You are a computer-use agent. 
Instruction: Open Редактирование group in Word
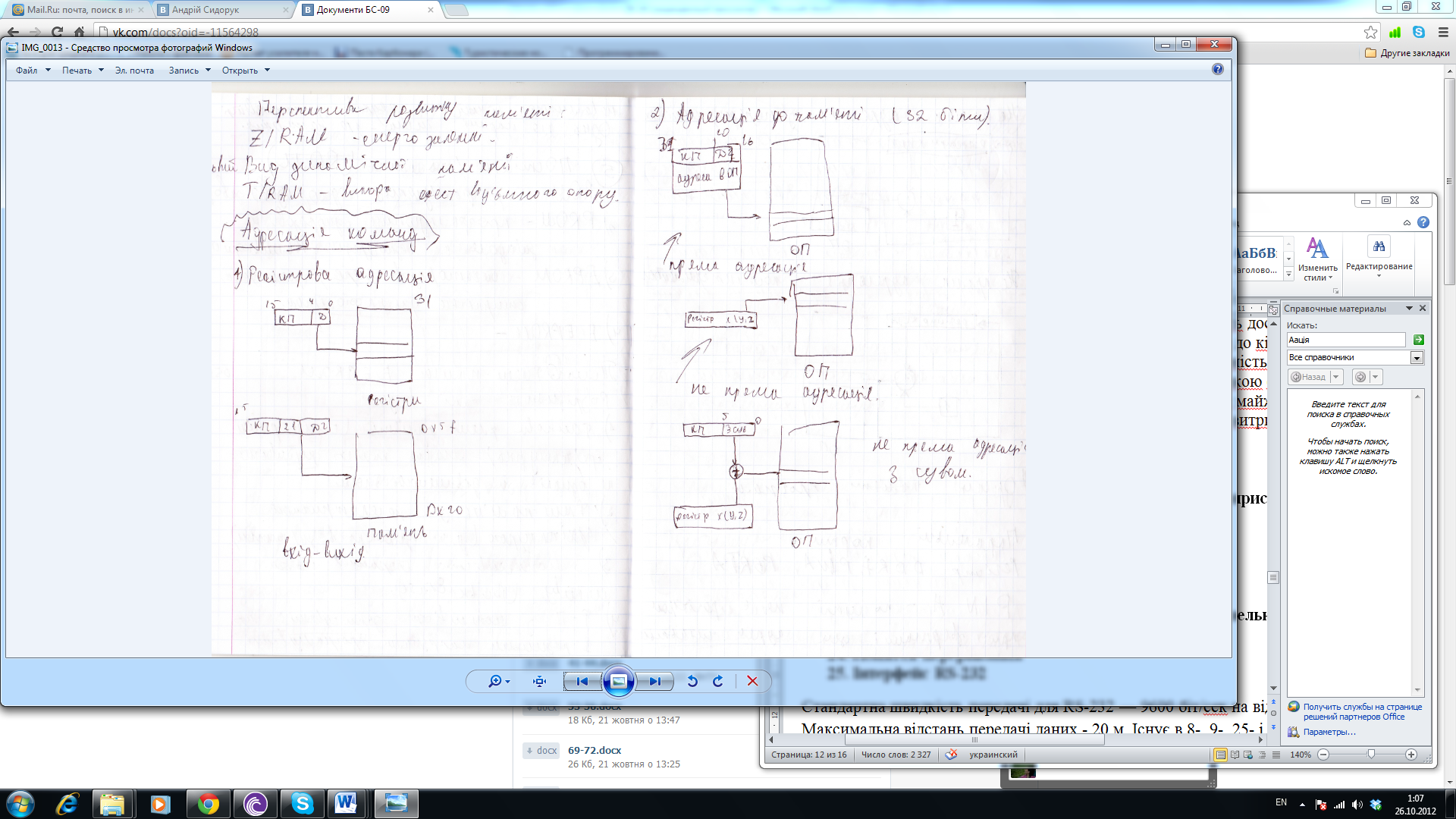(1379, 258)
